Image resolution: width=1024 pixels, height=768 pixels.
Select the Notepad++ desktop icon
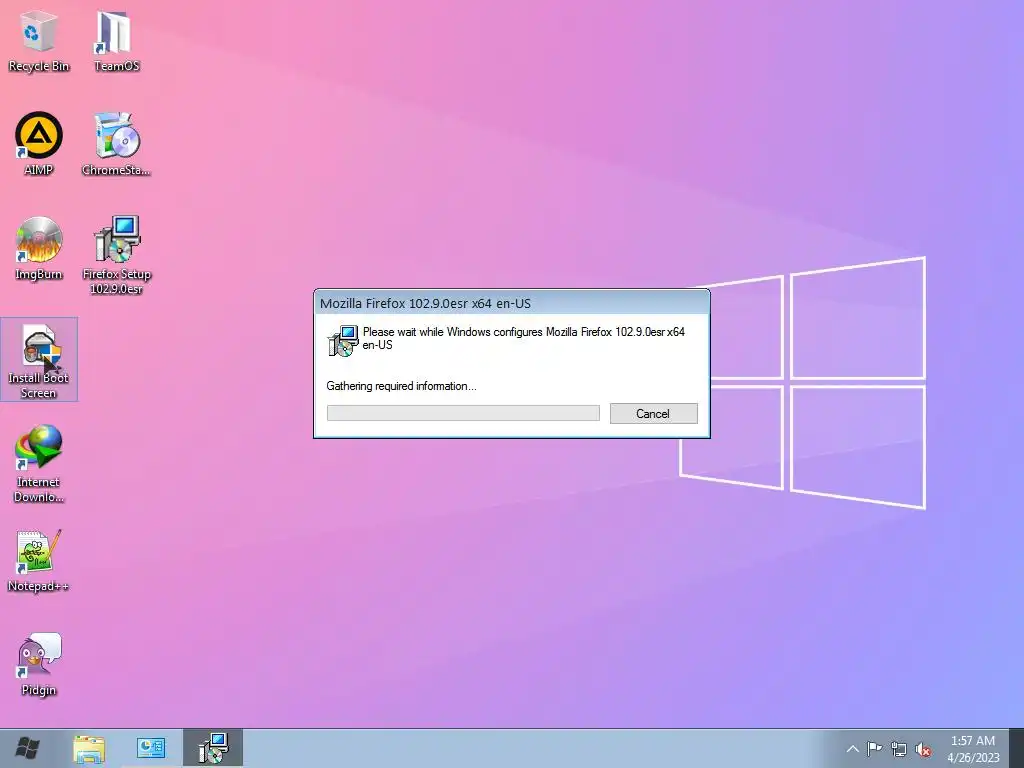39,561
